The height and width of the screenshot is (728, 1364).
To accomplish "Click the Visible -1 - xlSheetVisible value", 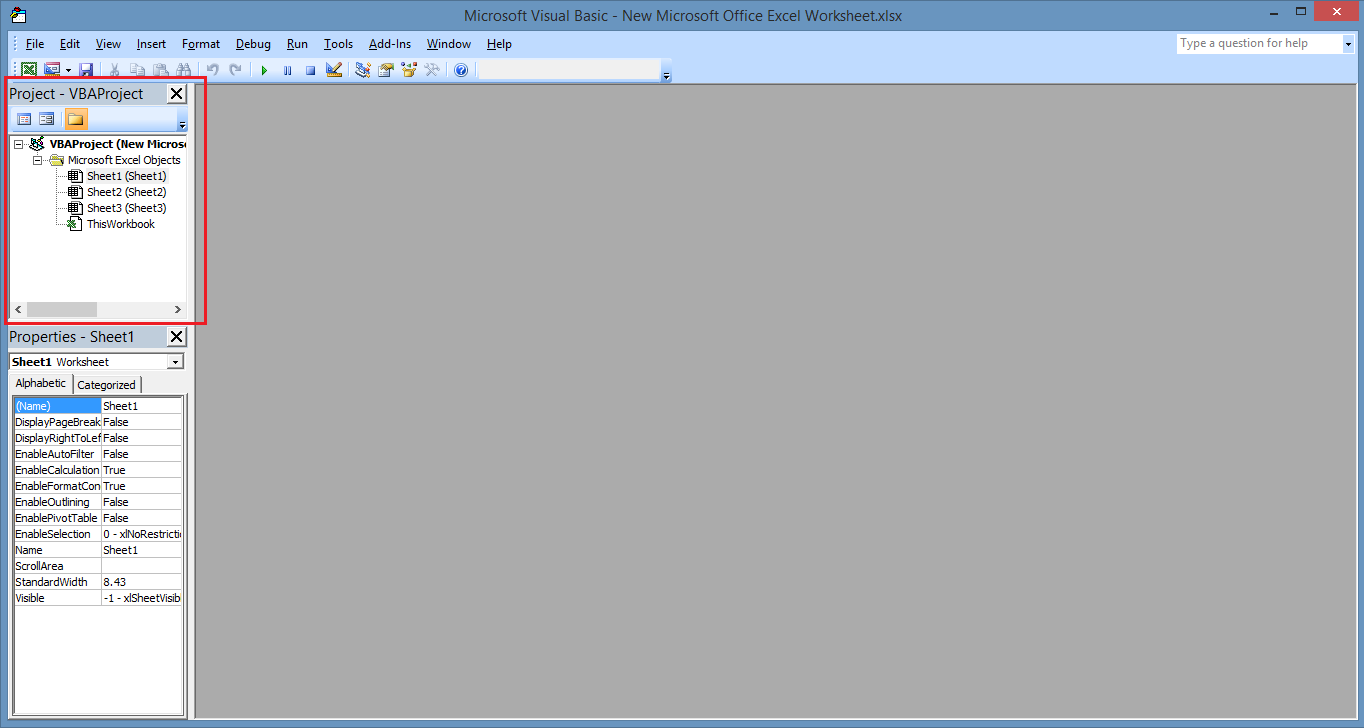I will click(142, 598).
